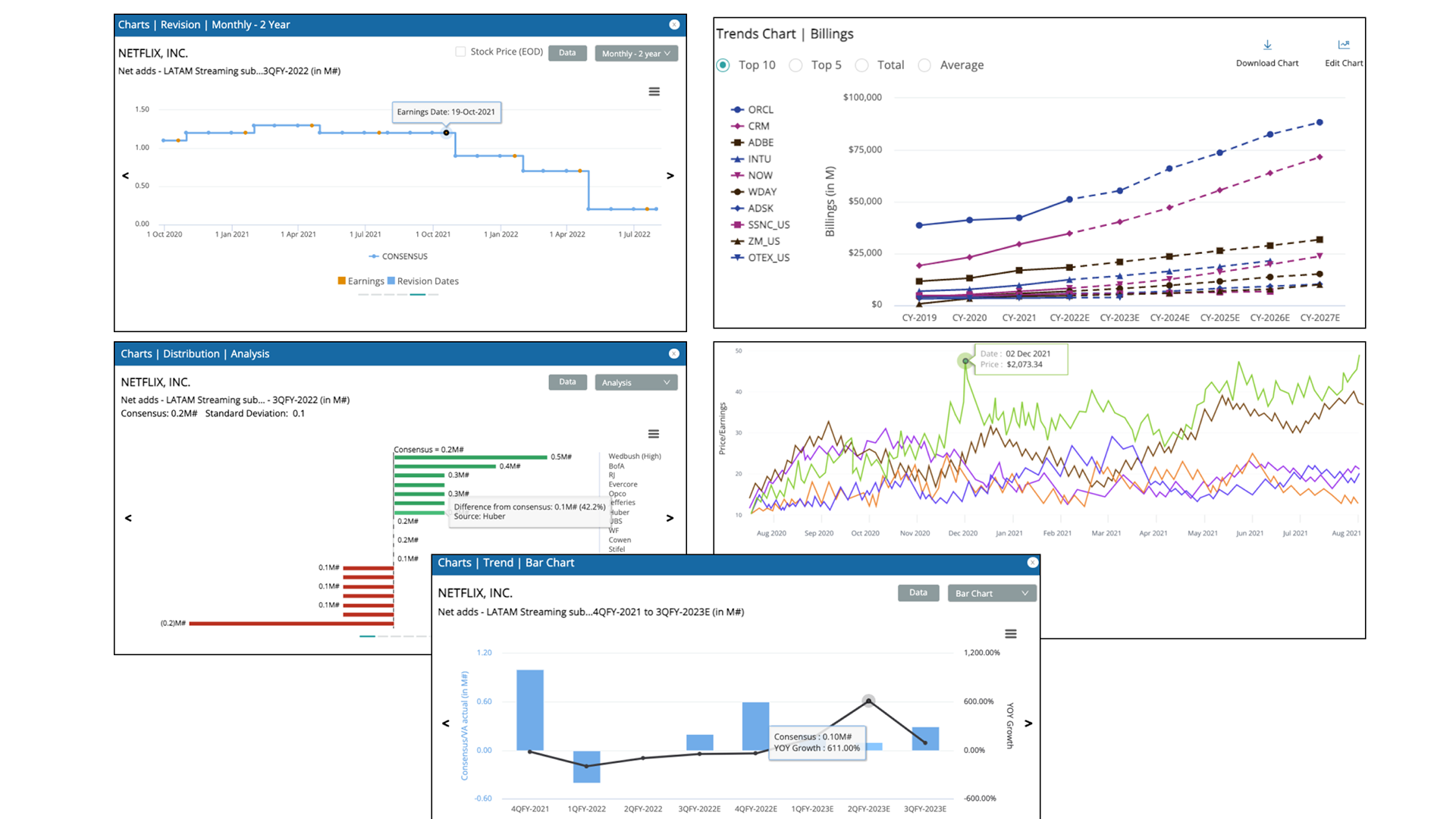Screen dimensions: 1456x819
Task: Click (0.2)M# red bar
Action: pos(291,623)
